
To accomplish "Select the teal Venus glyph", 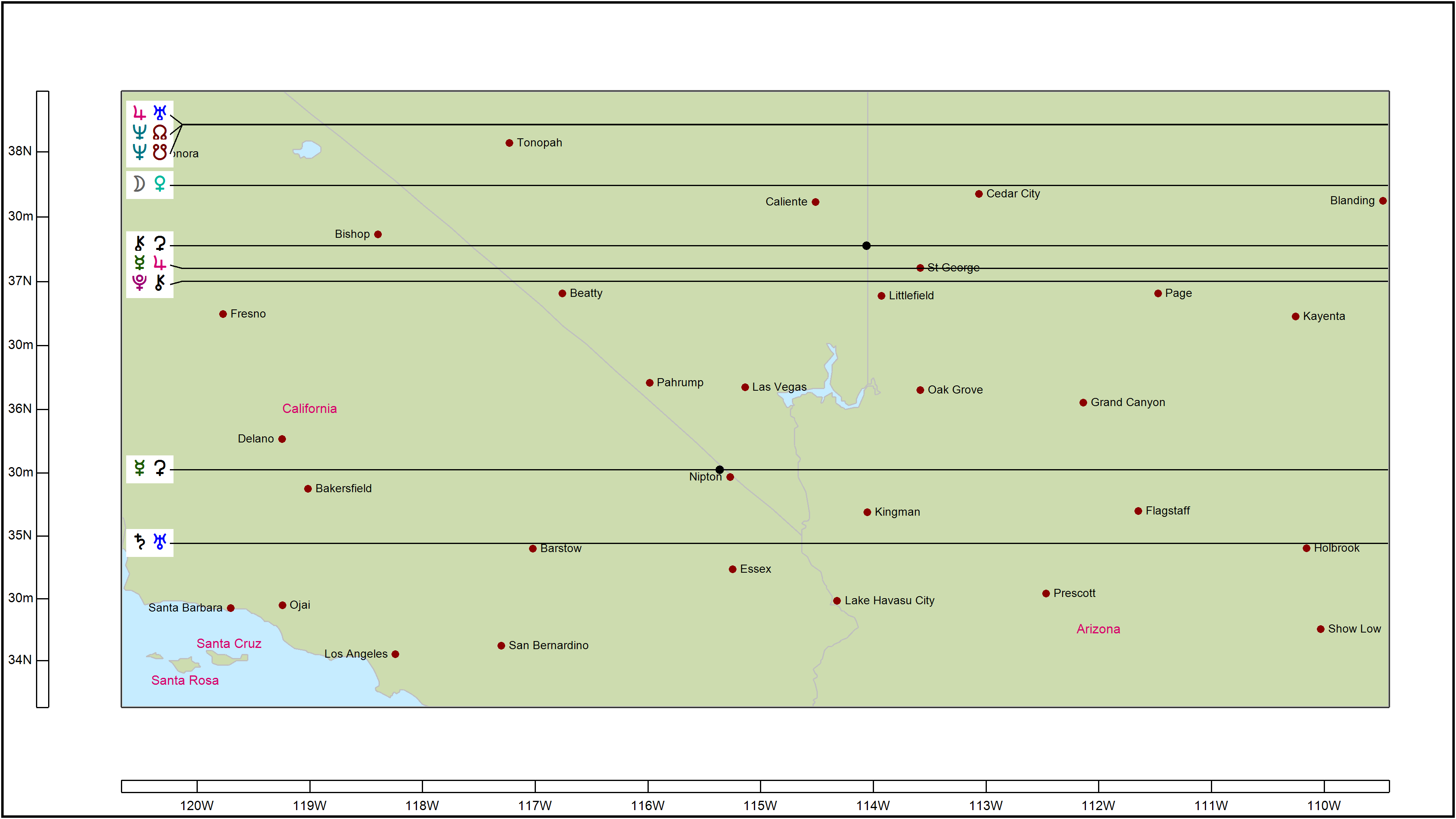I will tap(160, 184).
